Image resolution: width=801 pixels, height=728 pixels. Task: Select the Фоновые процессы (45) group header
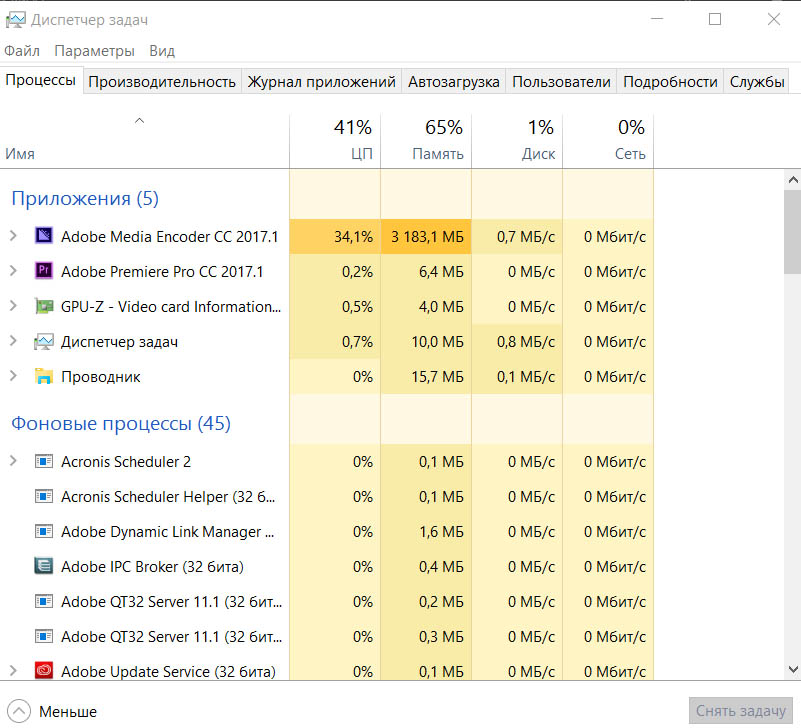pos(121,423)
